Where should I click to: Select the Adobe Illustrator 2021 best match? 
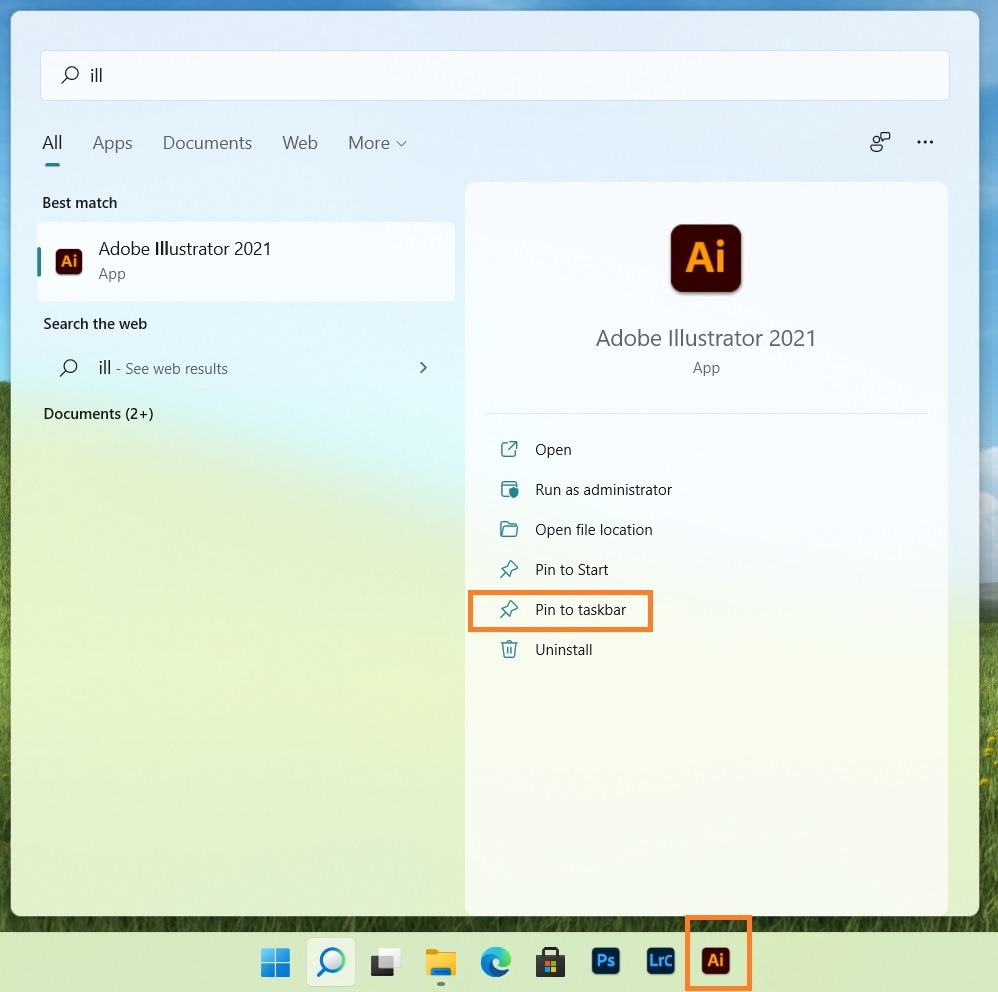[246, 262]
